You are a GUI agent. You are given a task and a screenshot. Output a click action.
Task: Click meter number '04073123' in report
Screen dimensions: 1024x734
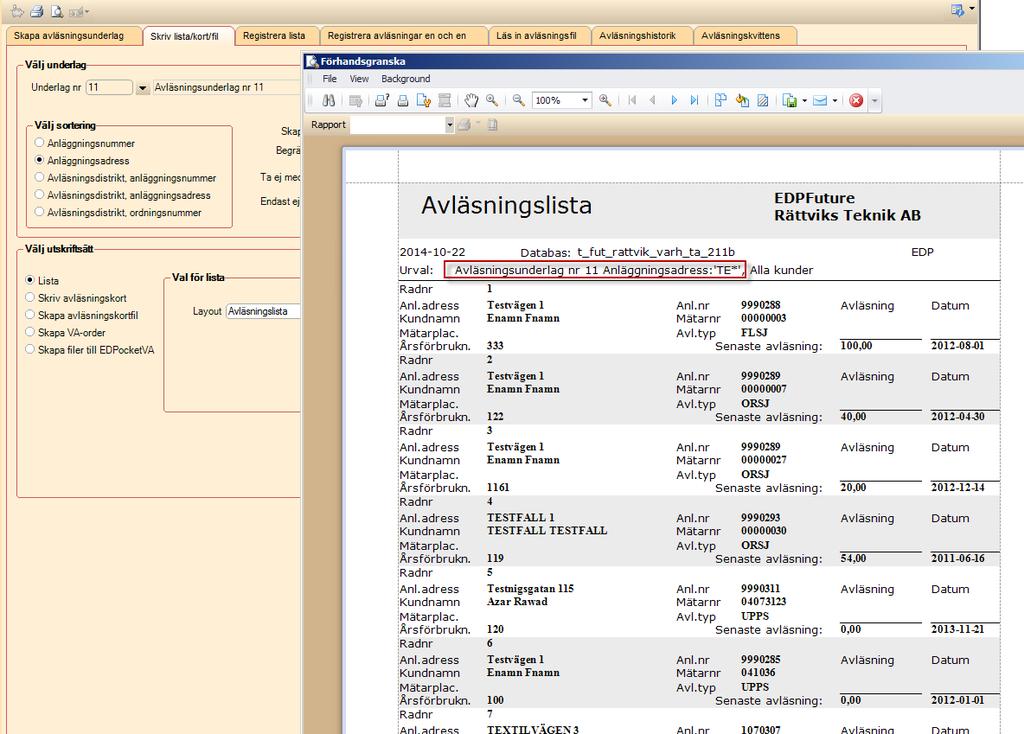[x=763, y=601]
